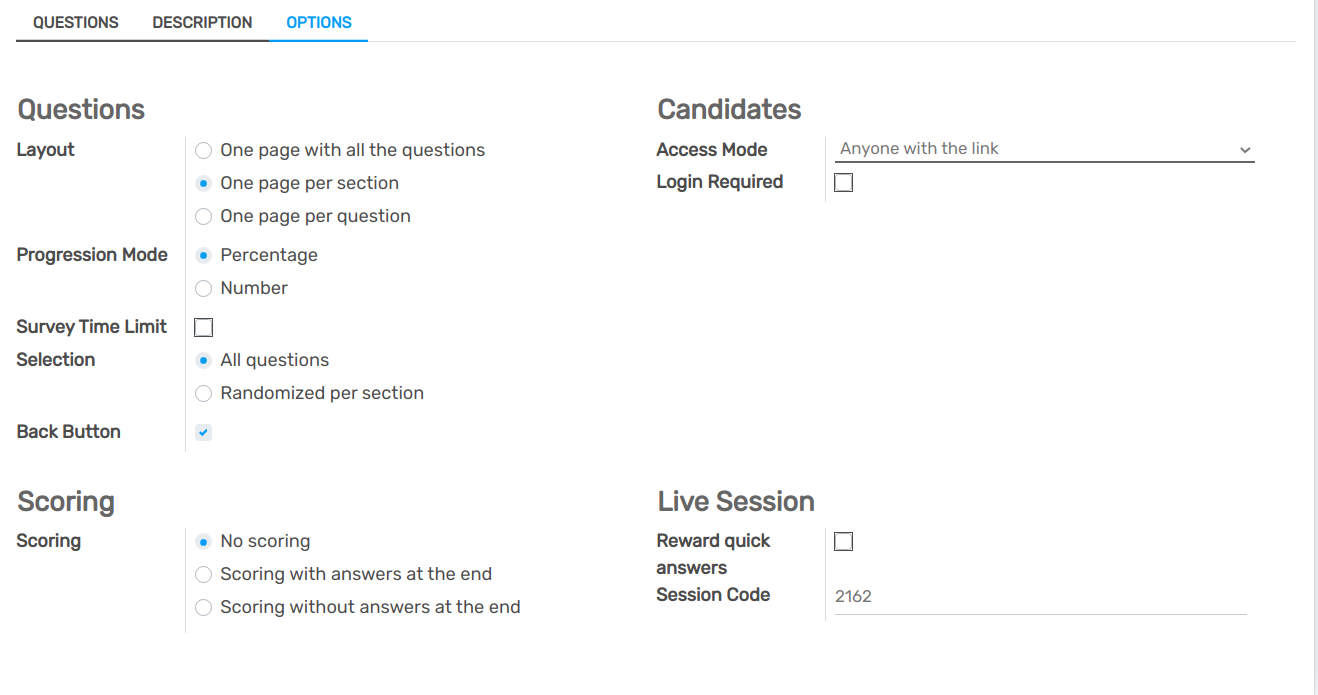Select "Percentage" progression mode
The width and height of the screenshot is (1318, 695).
click(203, 255)
